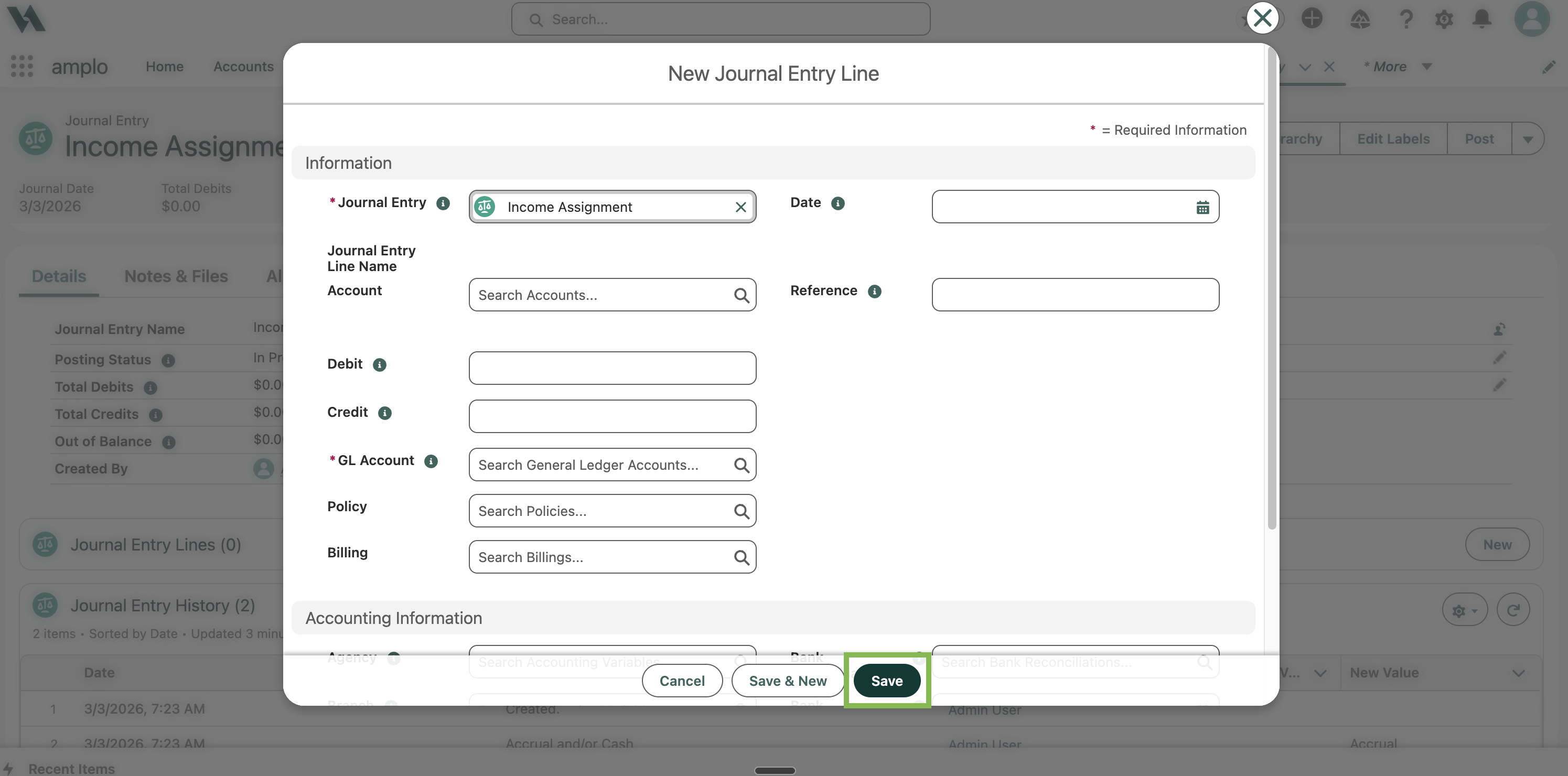
Task: Show Credit field info tooltip
Action: point(385,413)
